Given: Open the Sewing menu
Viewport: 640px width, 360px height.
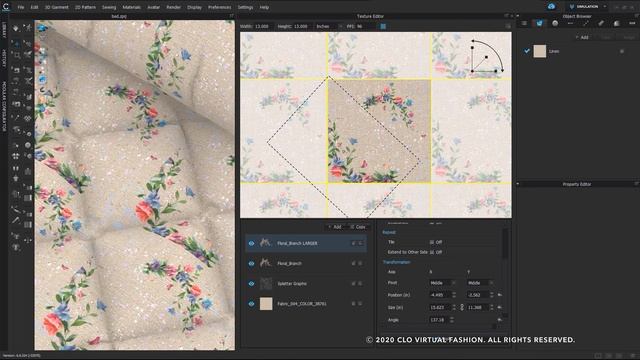Looking at the screenshot, I should pos(109,7).
